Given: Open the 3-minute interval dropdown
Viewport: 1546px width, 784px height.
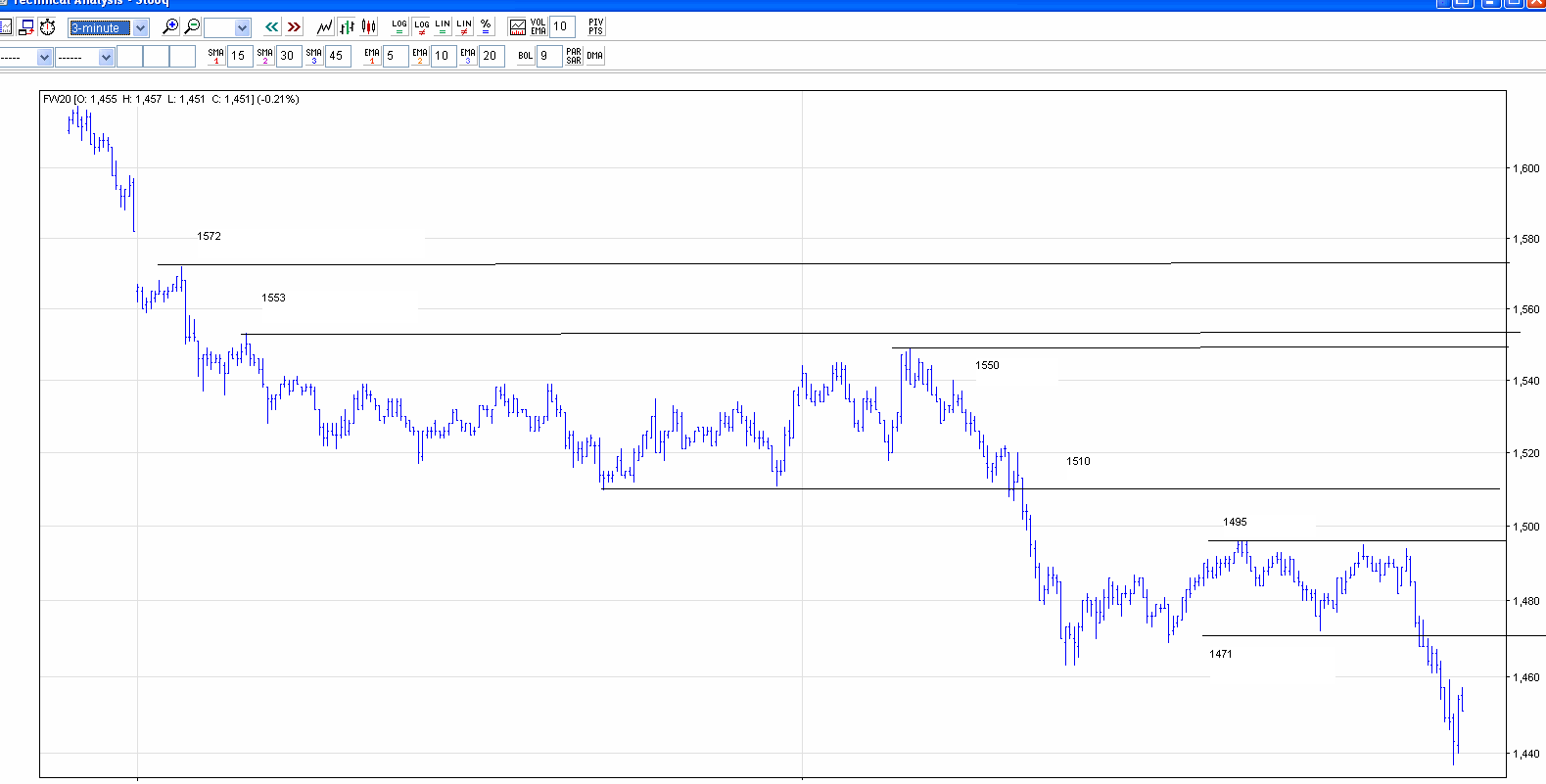Looking at the screenshot, I should coord(108,27).
